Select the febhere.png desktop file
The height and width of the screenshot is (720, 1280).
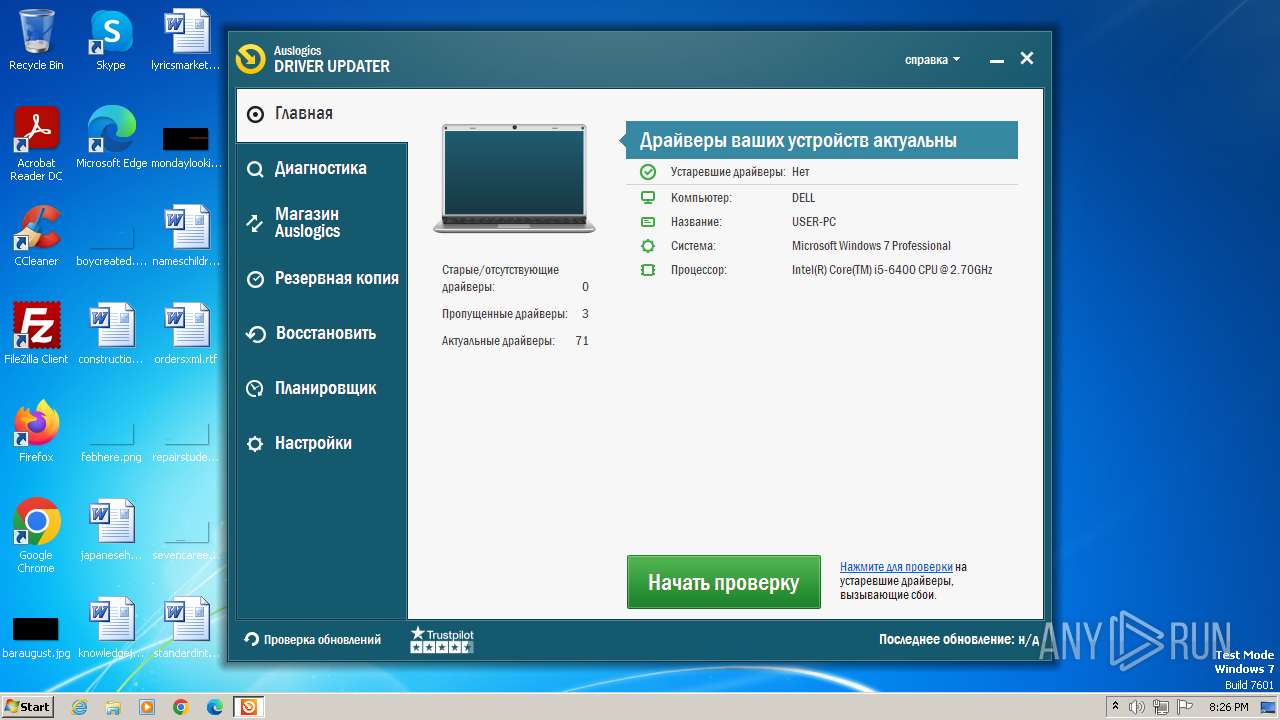111,441
